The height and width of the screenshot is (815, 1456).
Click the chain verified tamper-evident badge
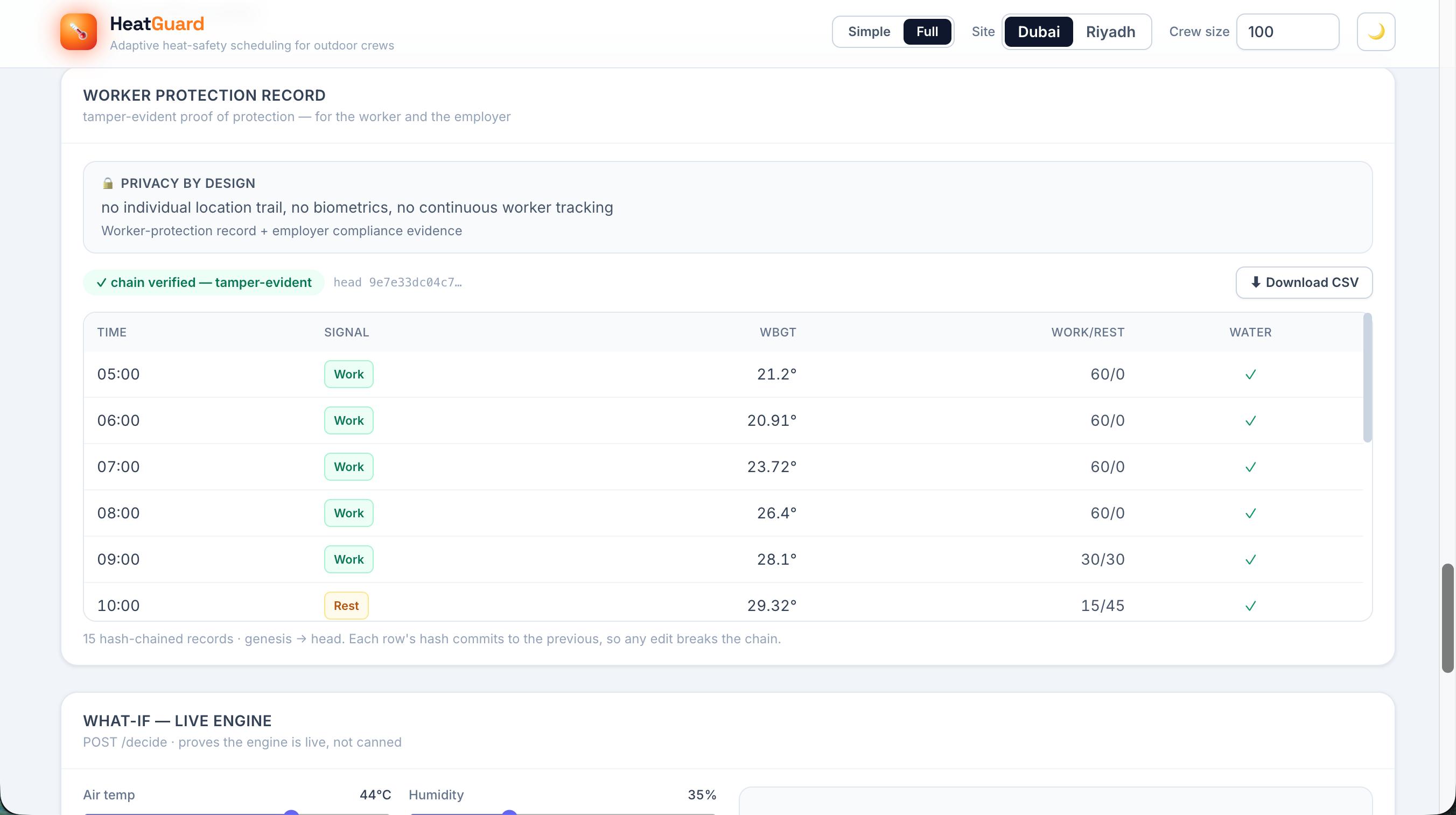tap(204, 283)
